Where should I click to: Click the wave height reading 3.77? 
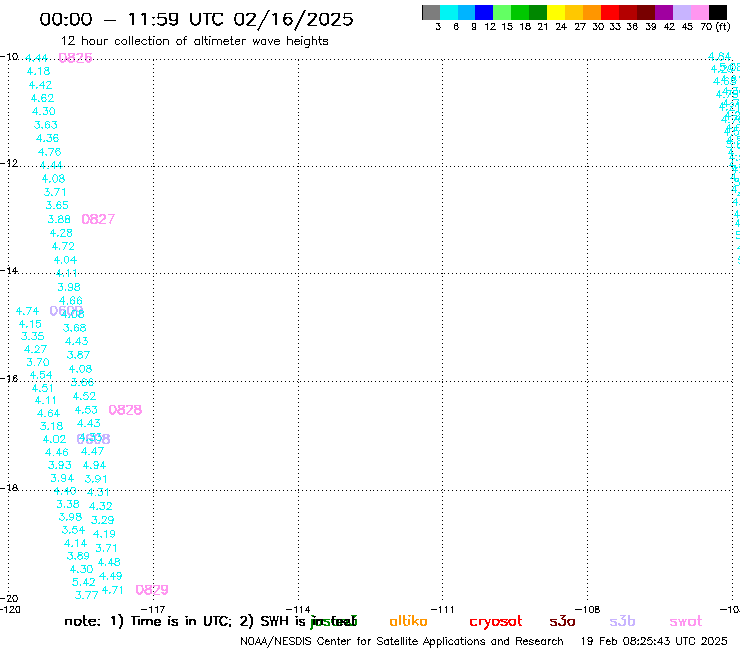[x=86, y=595]
